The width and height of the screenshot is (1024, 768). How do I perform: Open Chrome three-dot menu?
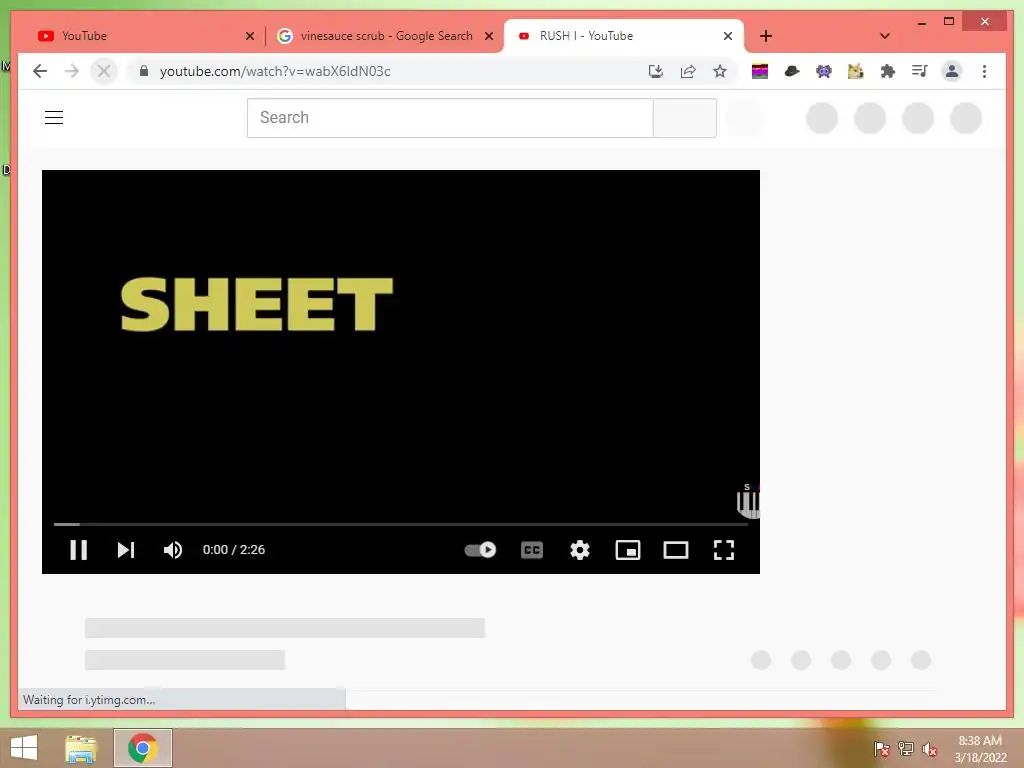(x=984, y=71)
